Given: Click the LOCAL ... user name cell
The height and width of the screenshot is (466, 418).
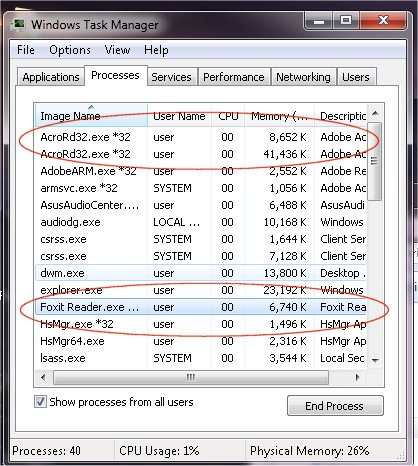Looking at the screenshot, I should [176, 222].
